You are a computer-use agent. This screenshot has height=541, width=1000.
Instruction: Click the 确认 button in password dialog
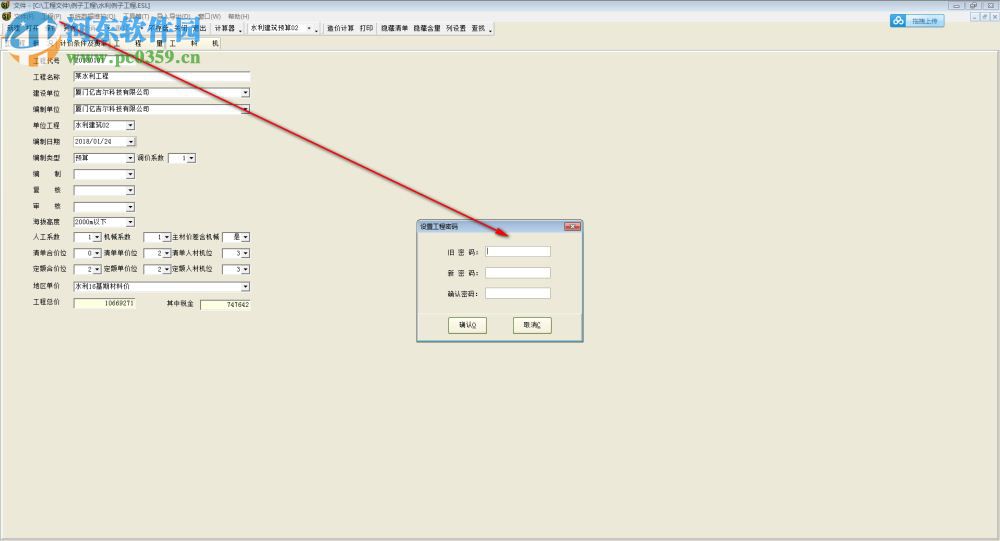pos(467,325)
